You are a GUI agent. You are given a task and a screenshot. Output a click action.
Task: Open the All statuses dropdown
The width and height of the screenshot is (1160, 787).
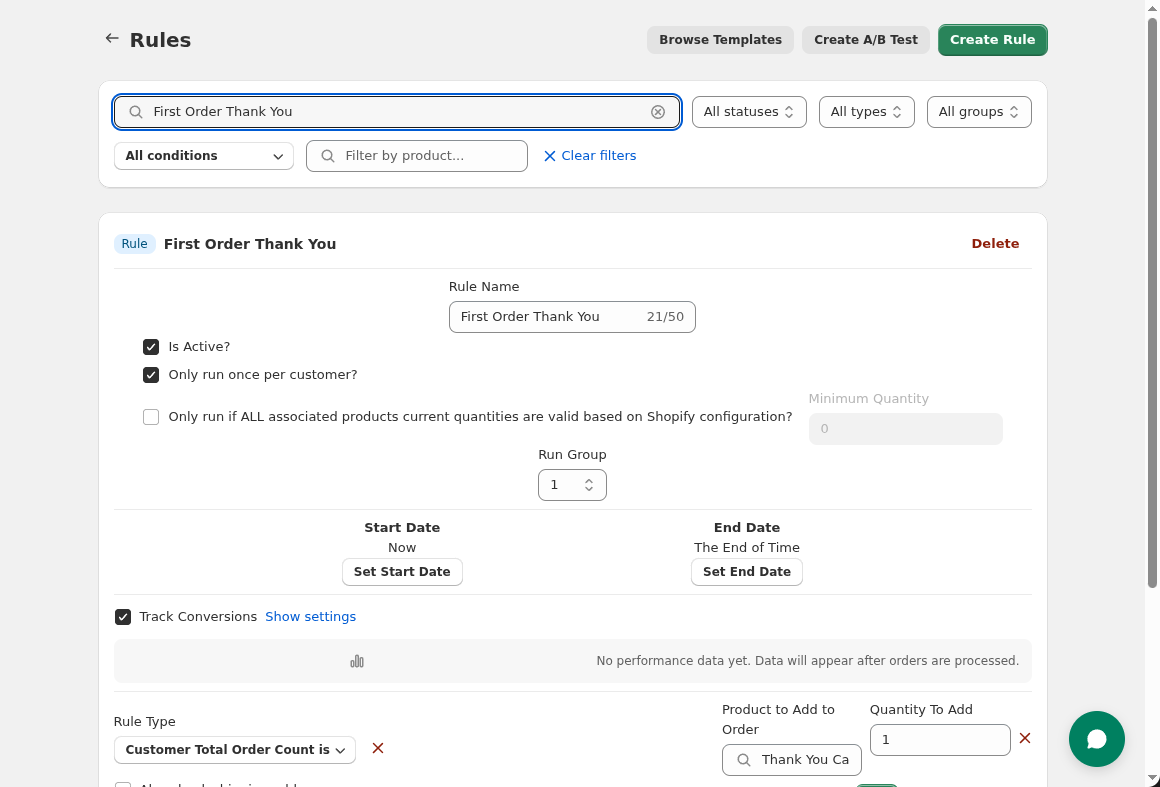749,112
